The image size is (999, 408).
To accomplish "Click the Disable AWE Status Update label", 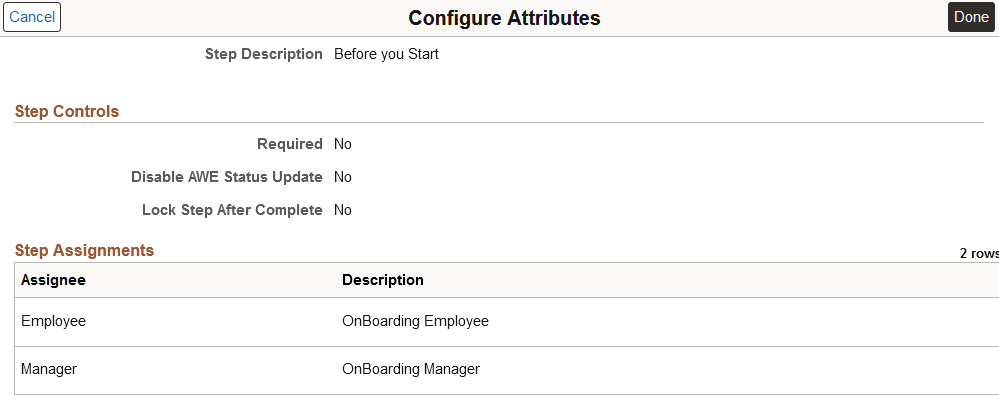I will 227,177.
